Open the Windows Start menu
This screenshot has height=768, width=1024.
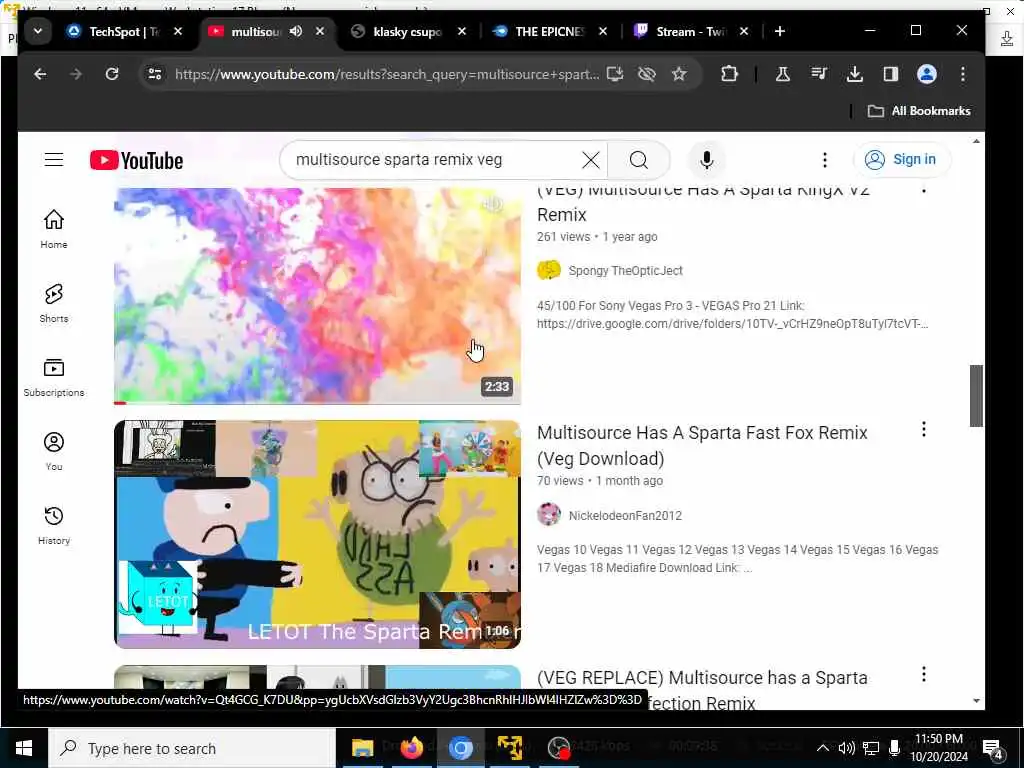[24, 748]
